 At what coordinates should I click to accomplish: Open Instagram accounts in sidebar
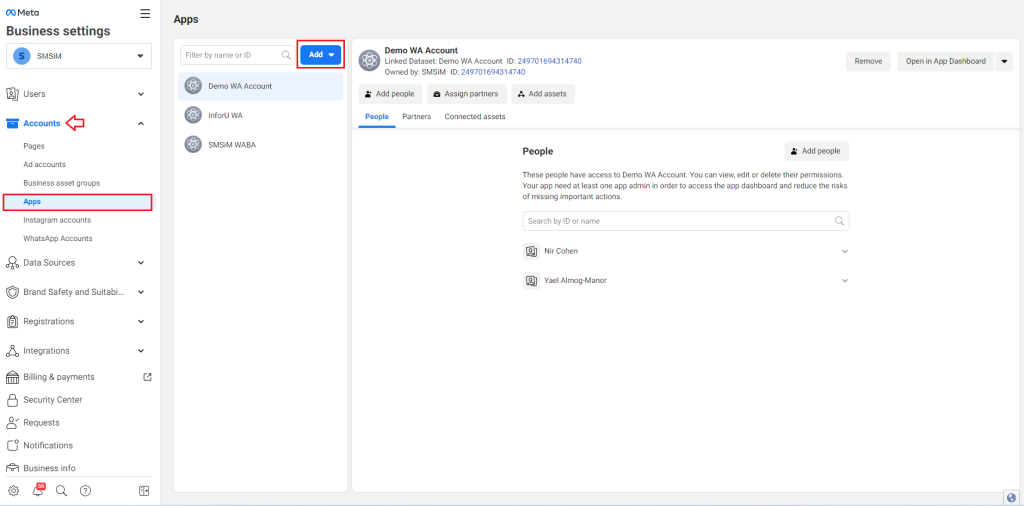click(57, 220)
